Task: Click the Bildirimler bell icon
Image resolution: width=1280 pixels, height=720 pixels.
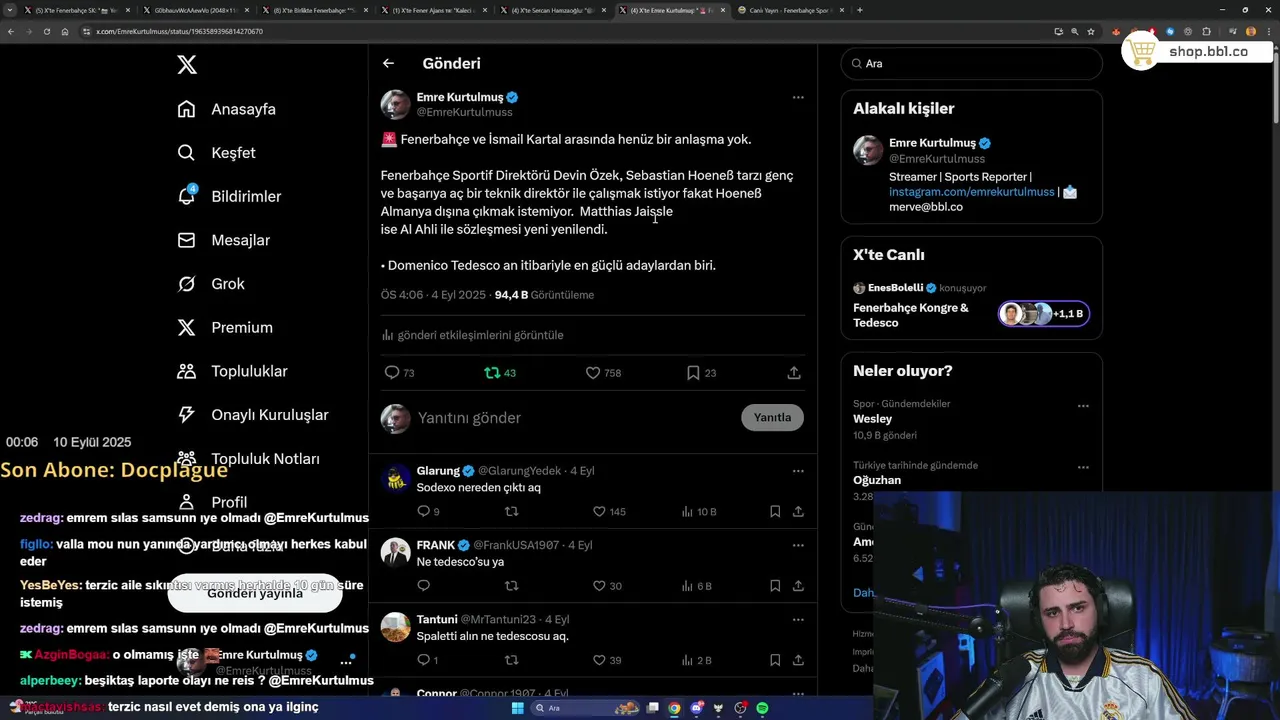Action: click(186, 196)
